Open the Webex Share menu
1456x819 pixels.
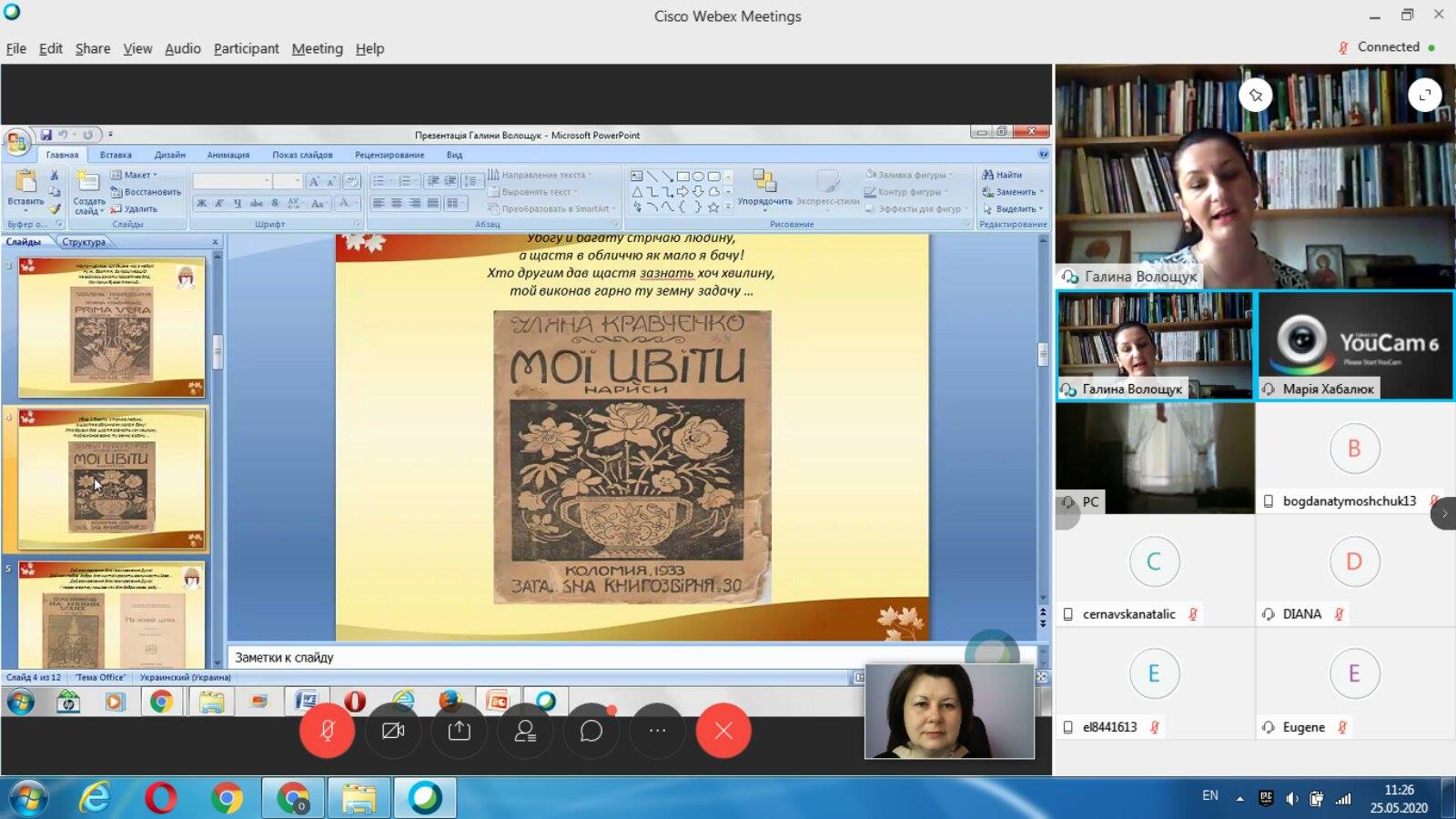pyautogui.click(x=93, y=48)
